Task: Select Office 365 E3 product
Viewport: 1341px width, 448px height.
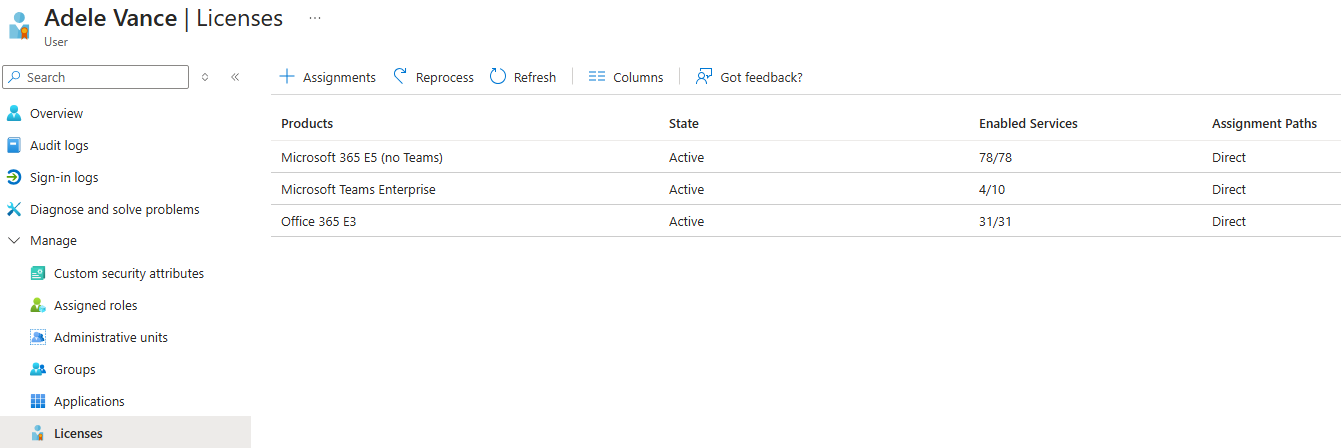Action: pyautogui.click(x=318, y=221)
